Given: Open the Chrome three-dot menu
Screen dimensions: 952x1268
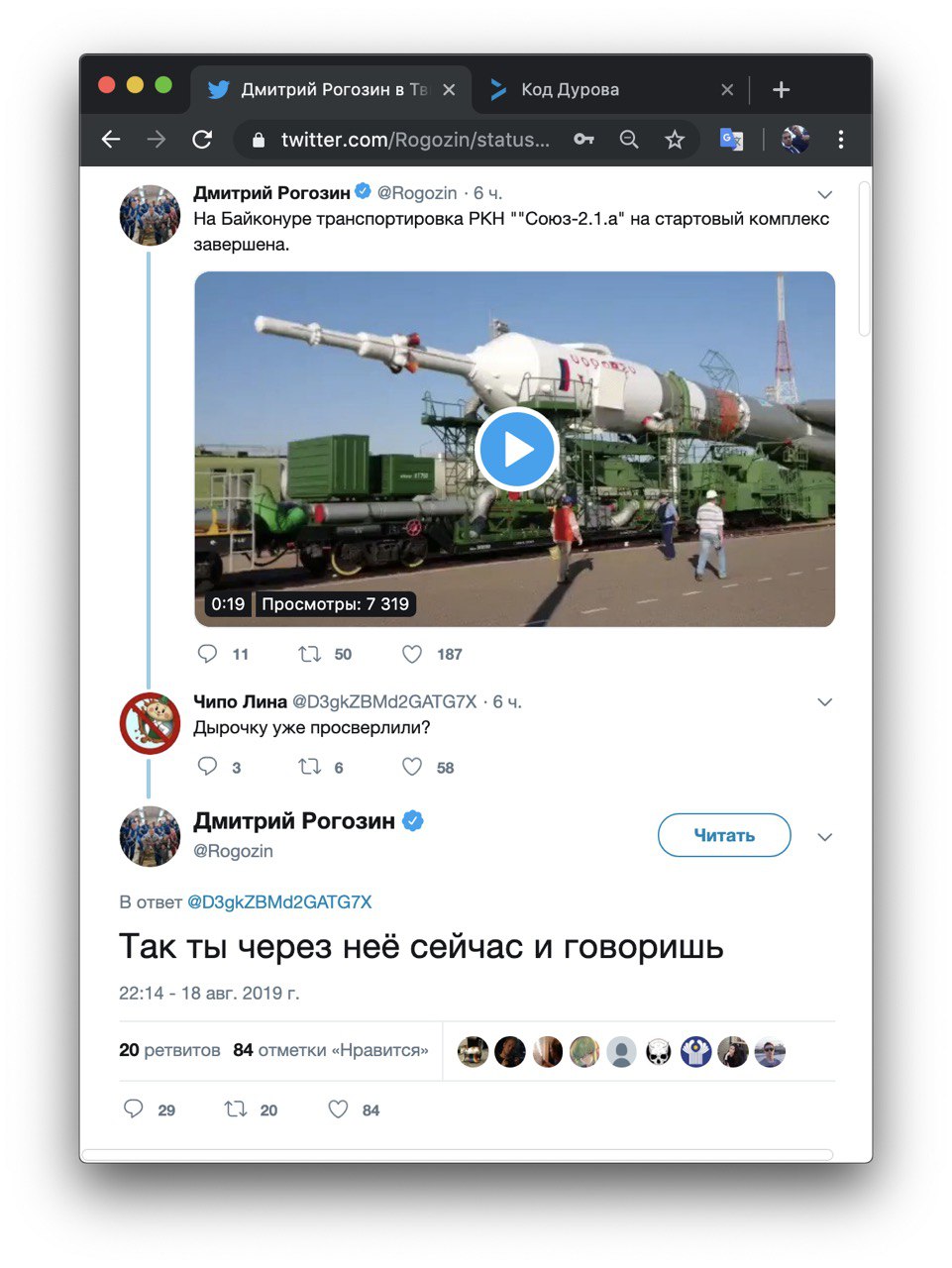Looking at the screenshot, I should pos(841,140).
